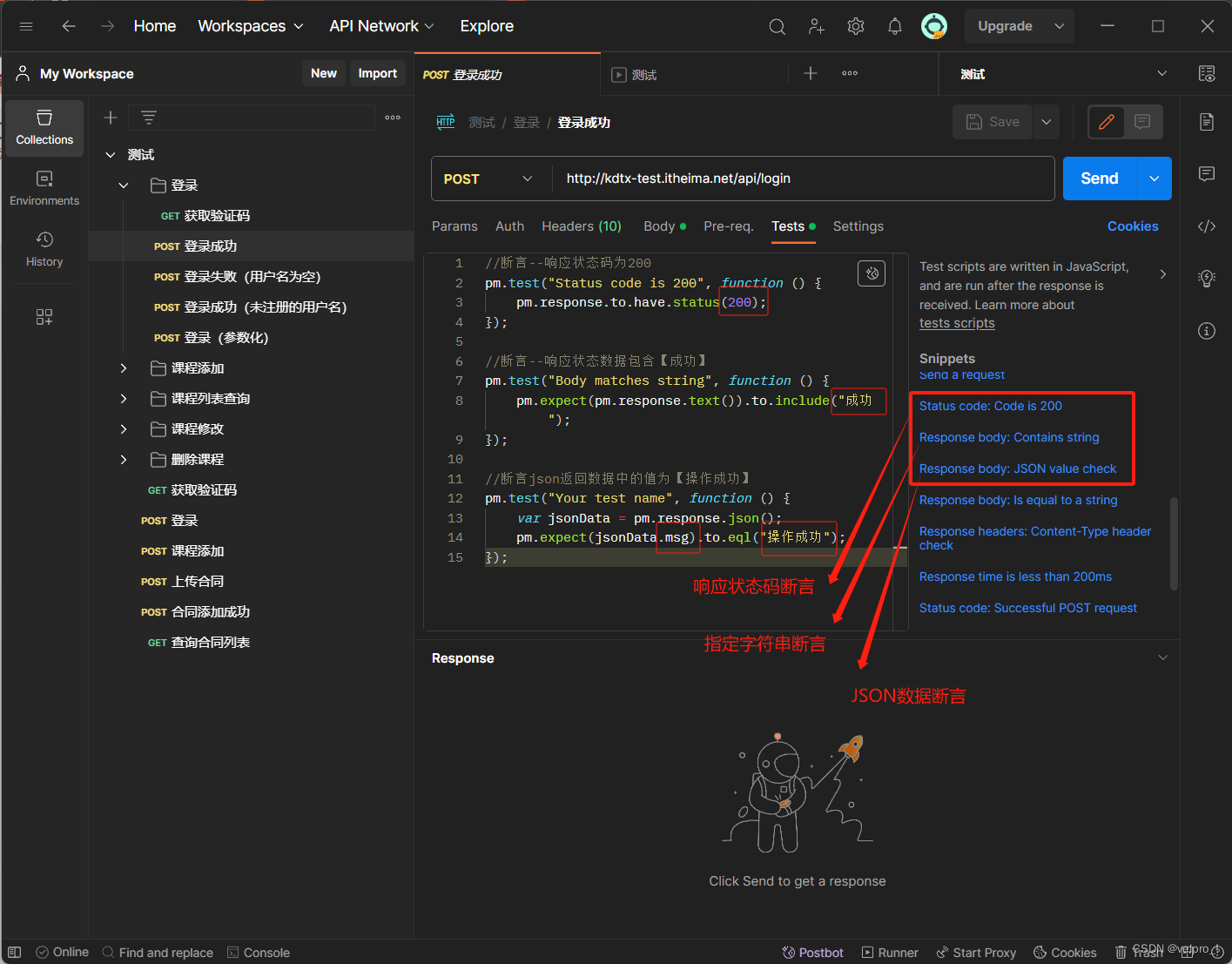
Task: Expand the 删除课程 folder
Action: coord(124,460)
